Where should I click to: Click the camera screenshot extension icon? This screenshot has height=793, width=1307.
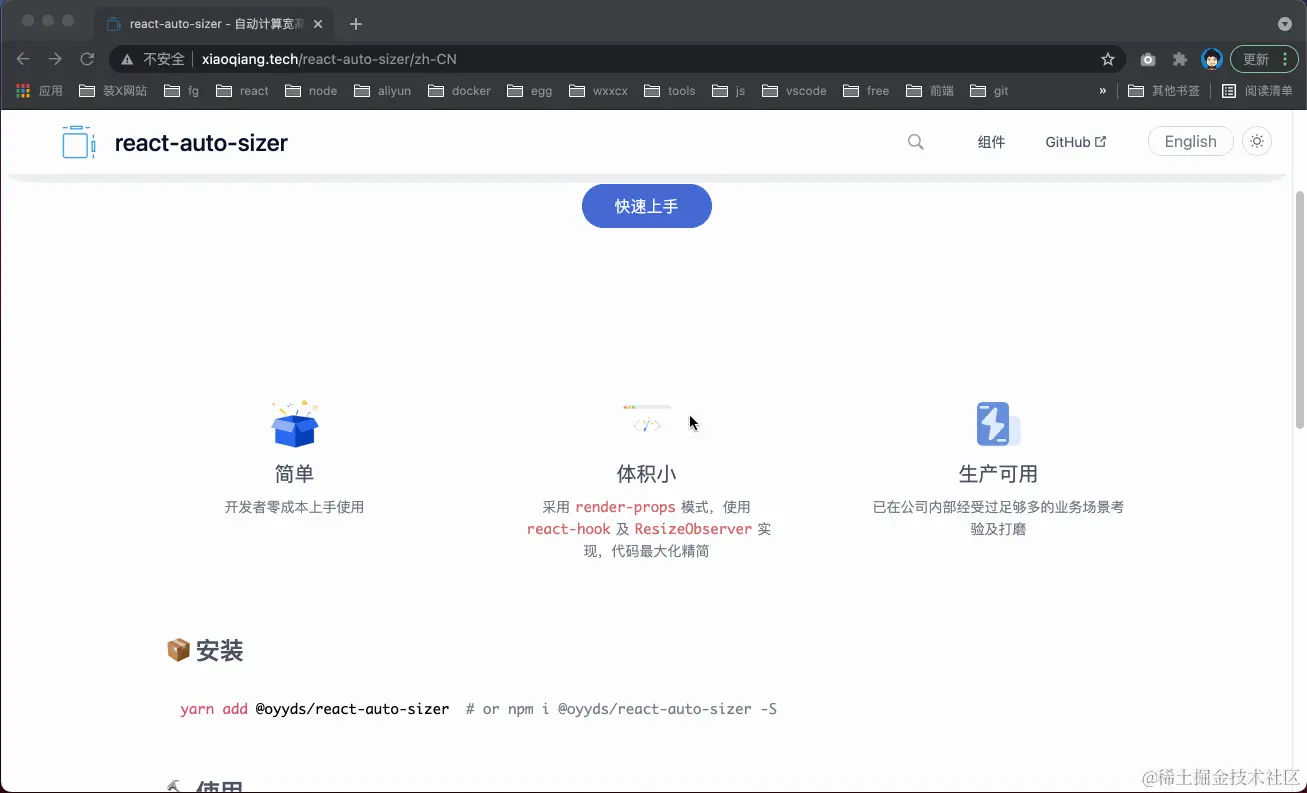point(1148,59)
